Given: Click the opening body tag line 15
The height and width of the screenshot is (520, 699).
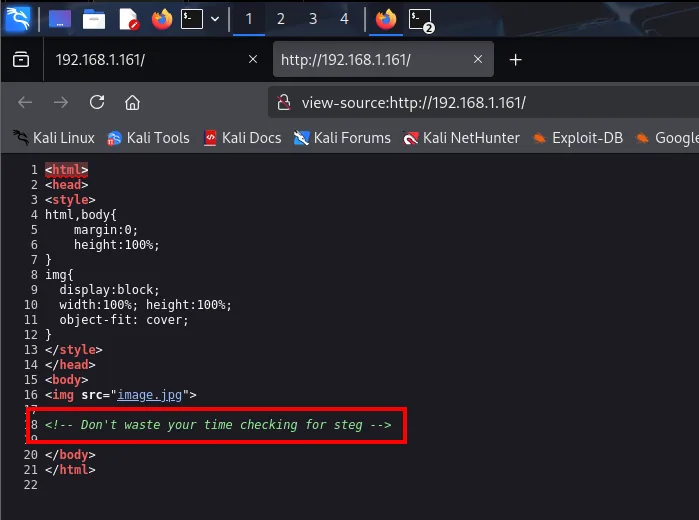Looking at the screenshot, I should pyautogui.click(x=66, y=380).
